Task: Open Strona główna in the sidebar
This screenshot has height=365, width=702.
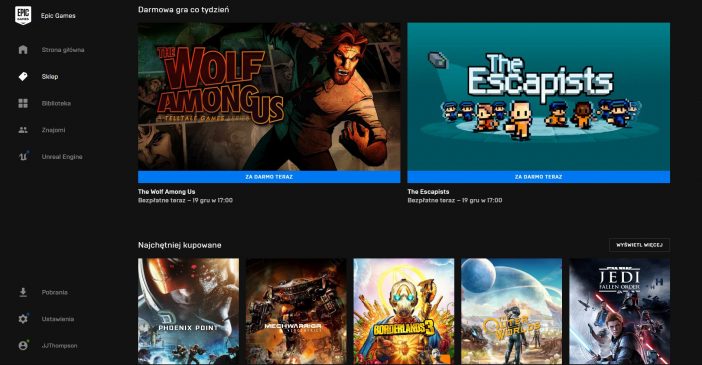Action: click(63, 50)
